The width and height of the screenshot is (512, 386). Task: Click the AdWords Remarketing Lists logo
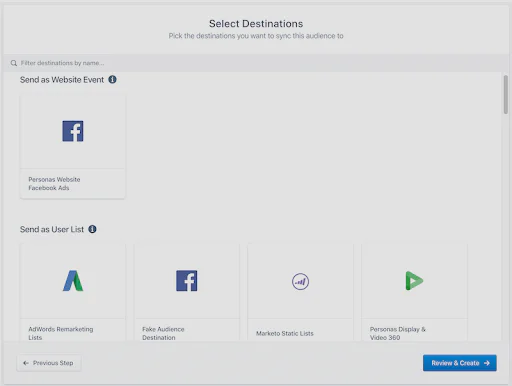tap(73, 281)
